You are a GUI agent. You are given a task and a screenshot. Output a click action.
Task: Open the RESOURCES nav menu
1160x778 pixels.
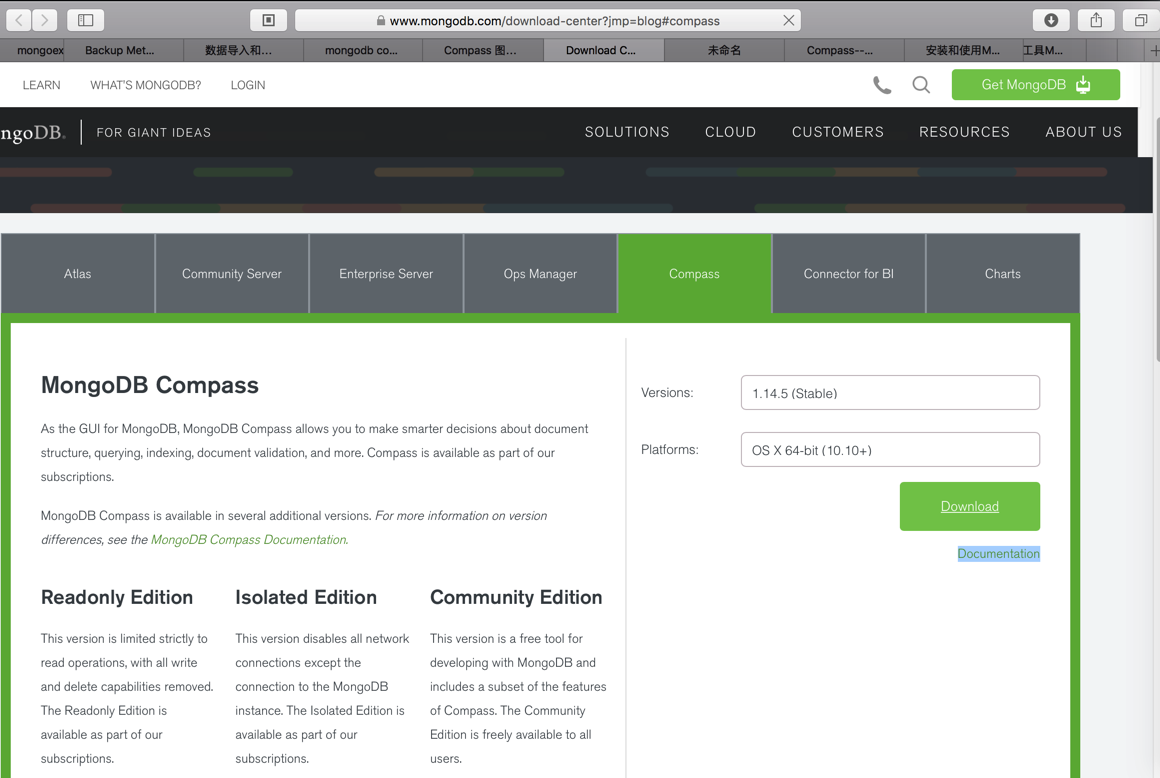click(x=964, y=132)
